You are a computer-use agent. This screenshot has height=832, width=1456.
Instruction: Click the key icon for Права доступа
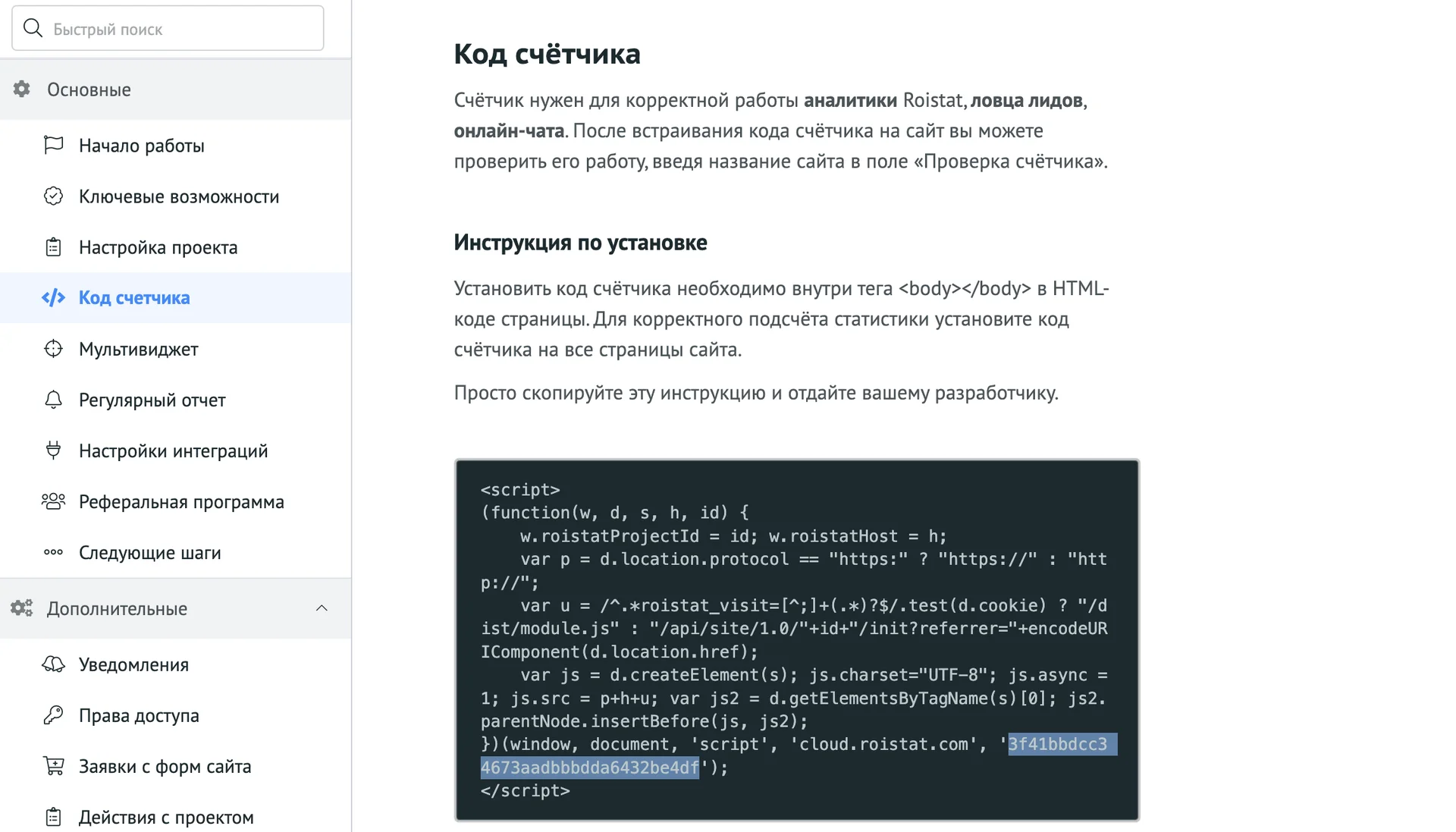click(x=53, y=714)
